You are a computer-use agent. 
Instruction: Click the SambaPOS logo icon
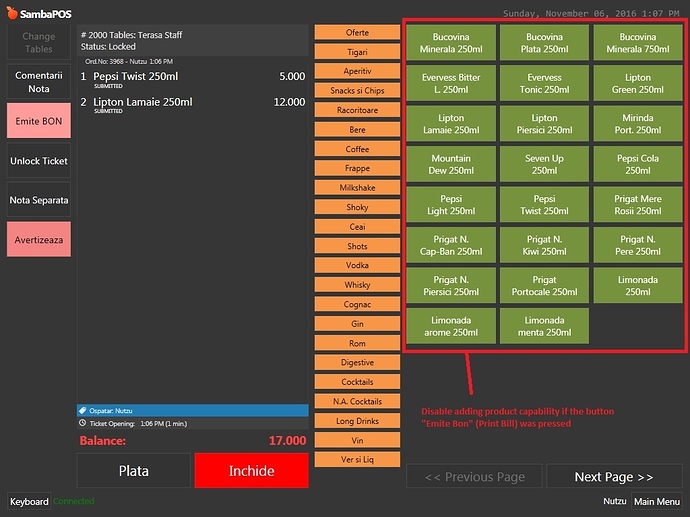click(12, 13)
